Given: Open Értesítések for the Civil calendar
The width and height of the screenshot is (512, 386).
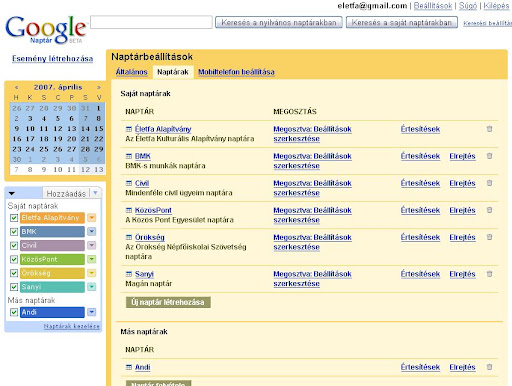Looking at the screenshot, I should [420, 183].
